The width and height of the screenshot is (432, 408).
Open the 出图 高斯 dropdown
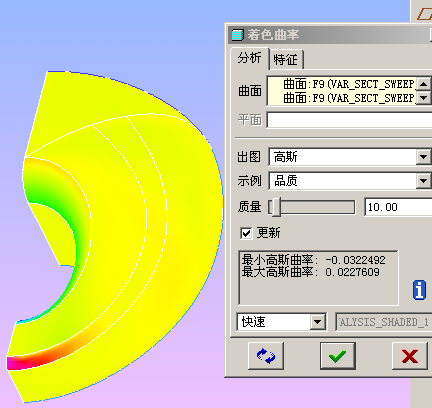(423, 157)
